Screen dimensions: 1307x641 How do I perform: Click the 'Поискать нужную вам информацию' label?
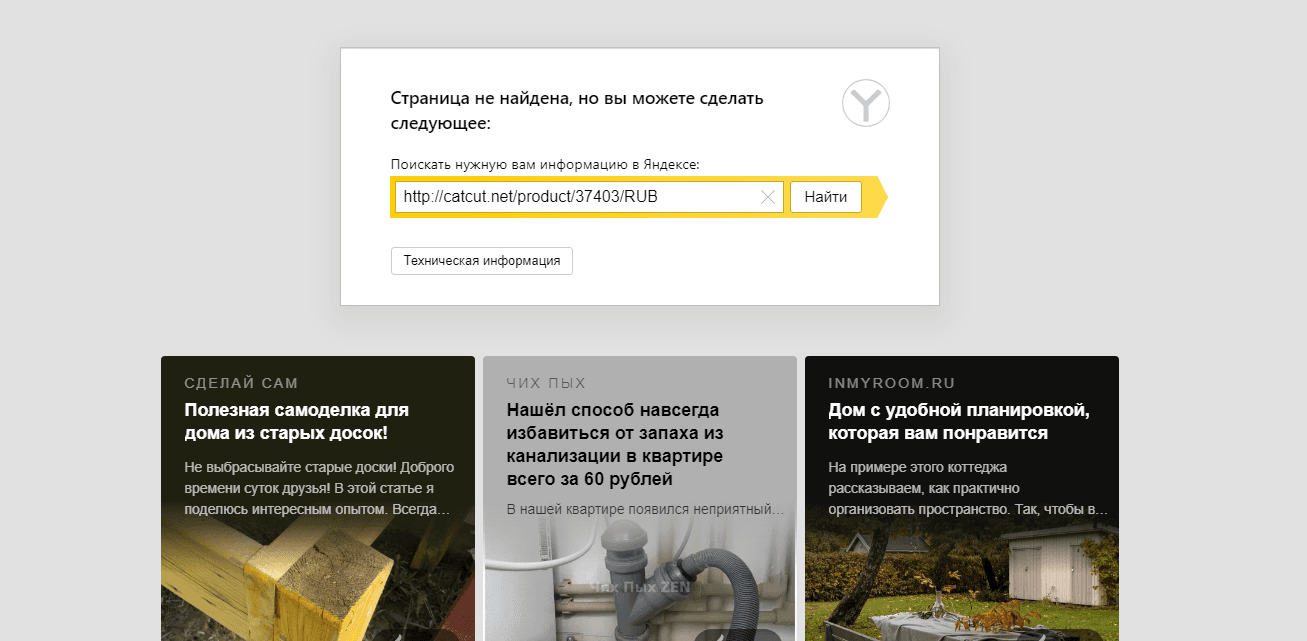[545, 164]
